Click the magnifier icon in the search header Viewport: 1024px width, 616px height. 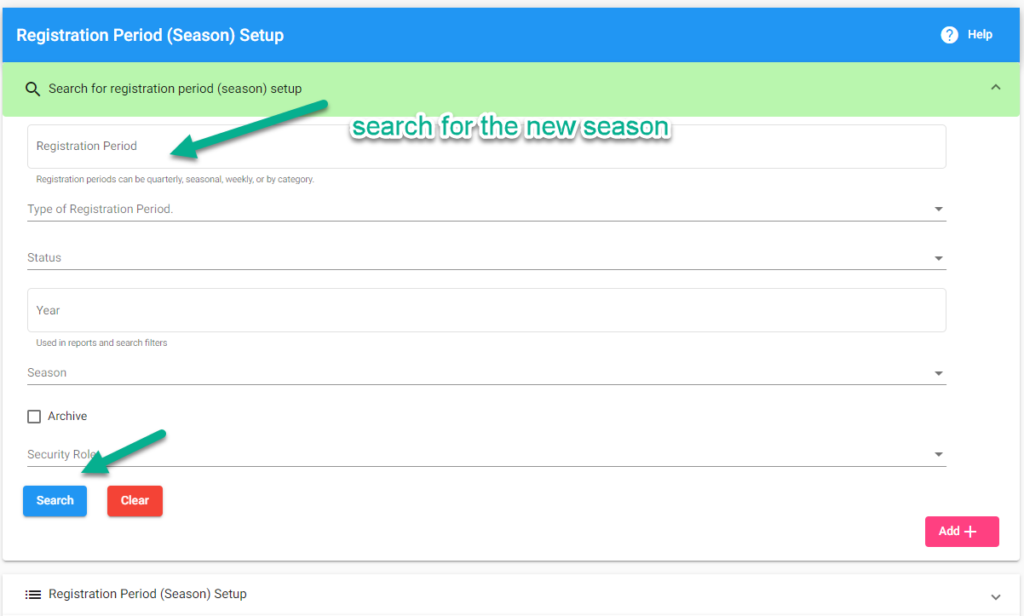coord(32,89)
